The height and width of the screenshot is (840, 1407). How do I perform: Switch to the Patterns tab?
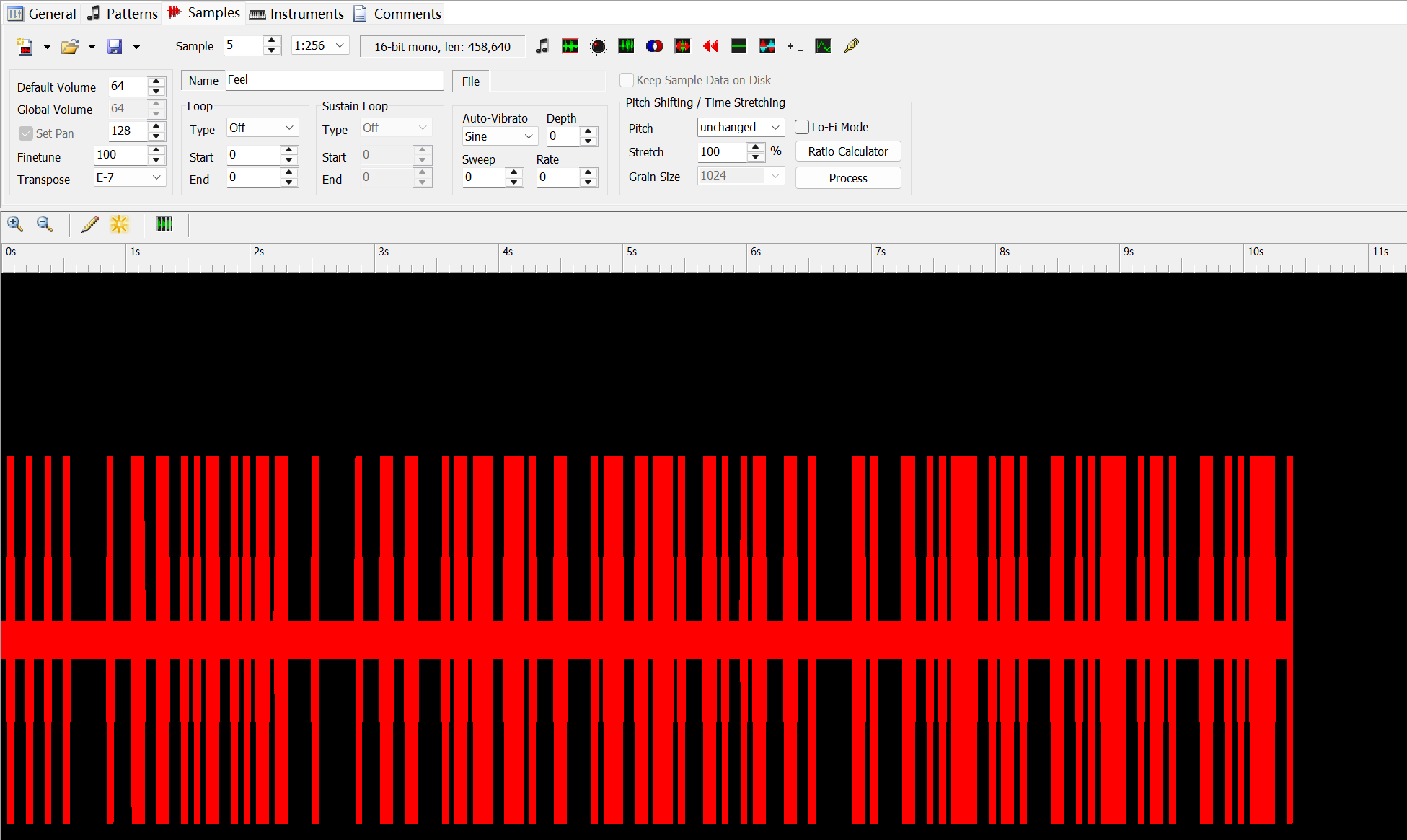click(x=123, y=13)
